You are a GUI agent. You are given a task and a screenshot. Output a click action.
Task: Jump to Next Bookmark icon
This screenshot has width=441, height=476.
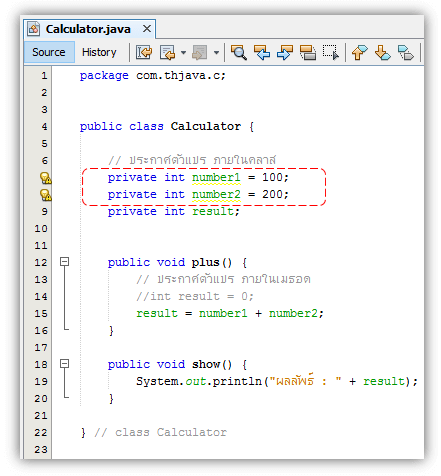pyautogui.click(x=382, y=52)
